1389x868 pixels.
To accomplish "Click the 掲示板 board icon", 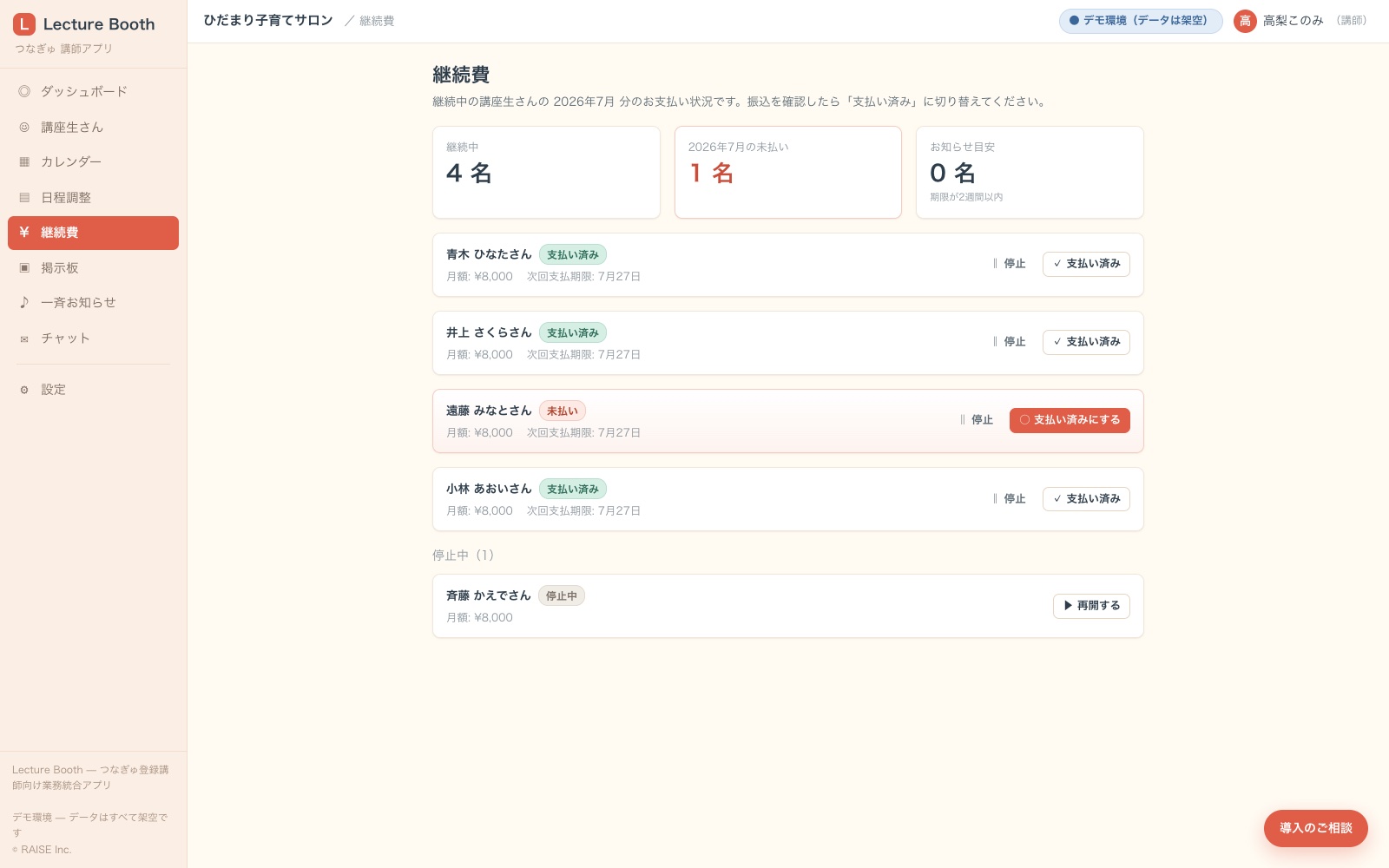I will [24, 267].
